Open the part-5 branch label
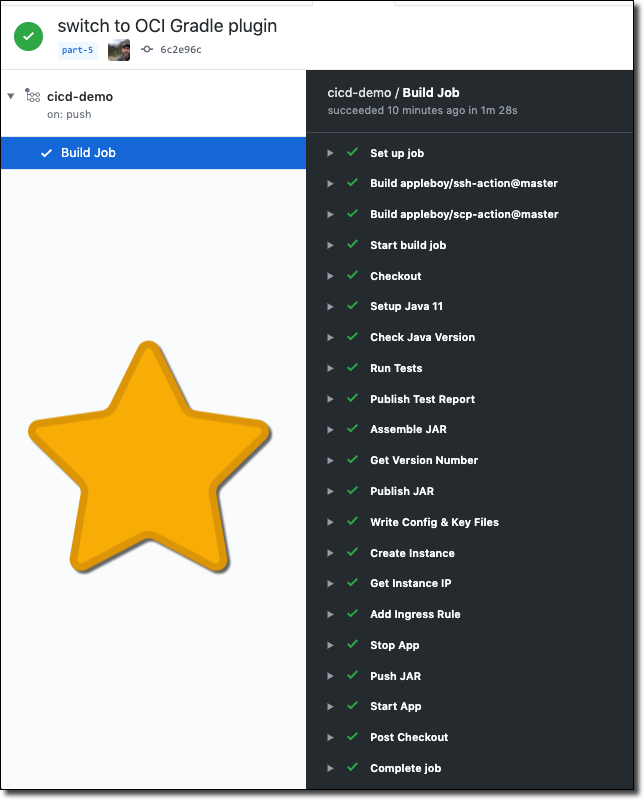The width and height of the screenshot is (644, 800). tap(77, 50)
